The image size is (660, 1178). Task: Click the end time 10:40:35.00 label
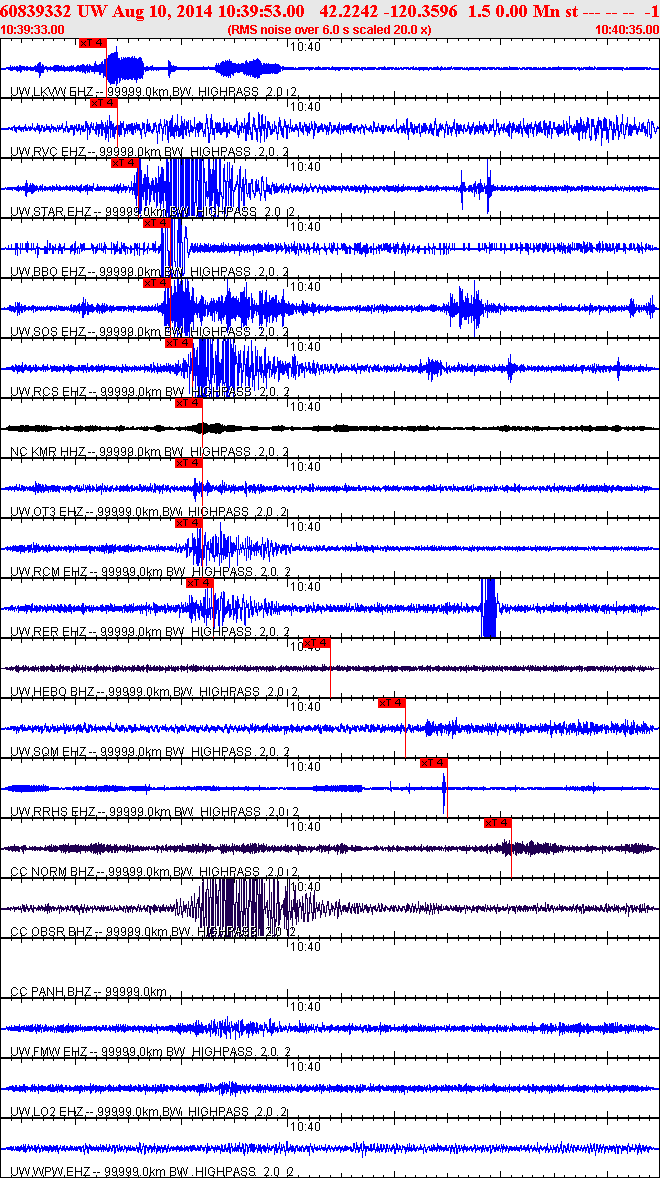pos(626,29)
